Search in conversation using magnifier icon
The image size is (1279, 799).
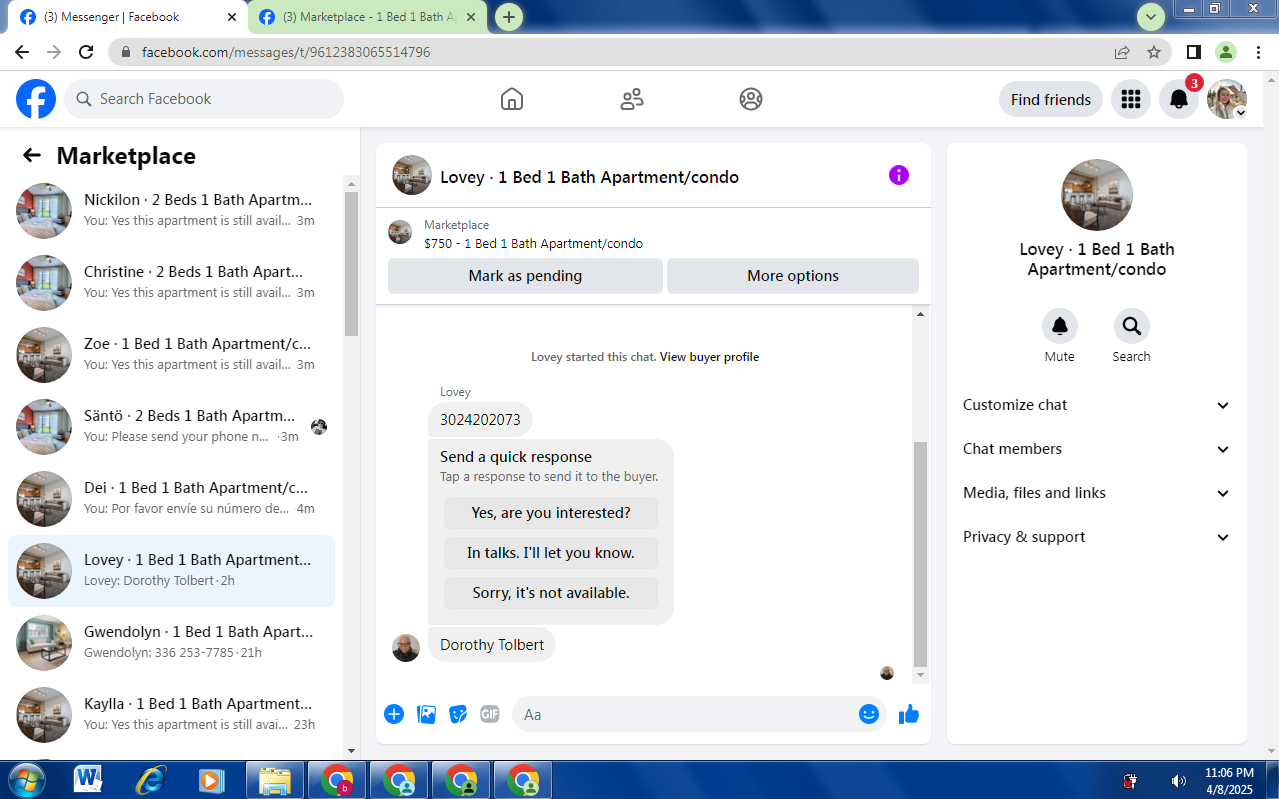point(1132,326)
